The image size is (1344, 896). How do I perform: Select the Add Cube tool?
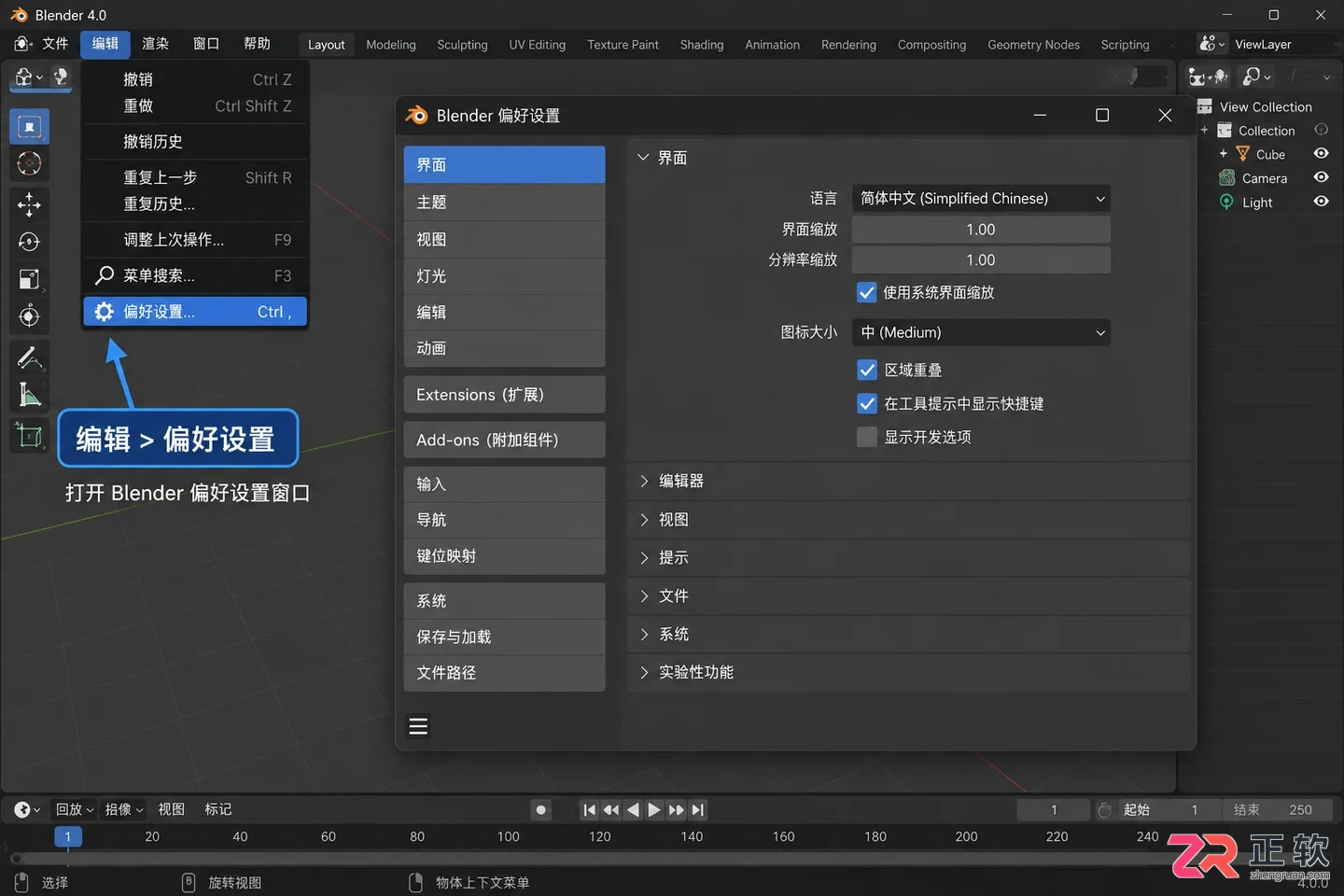(30, 435)
